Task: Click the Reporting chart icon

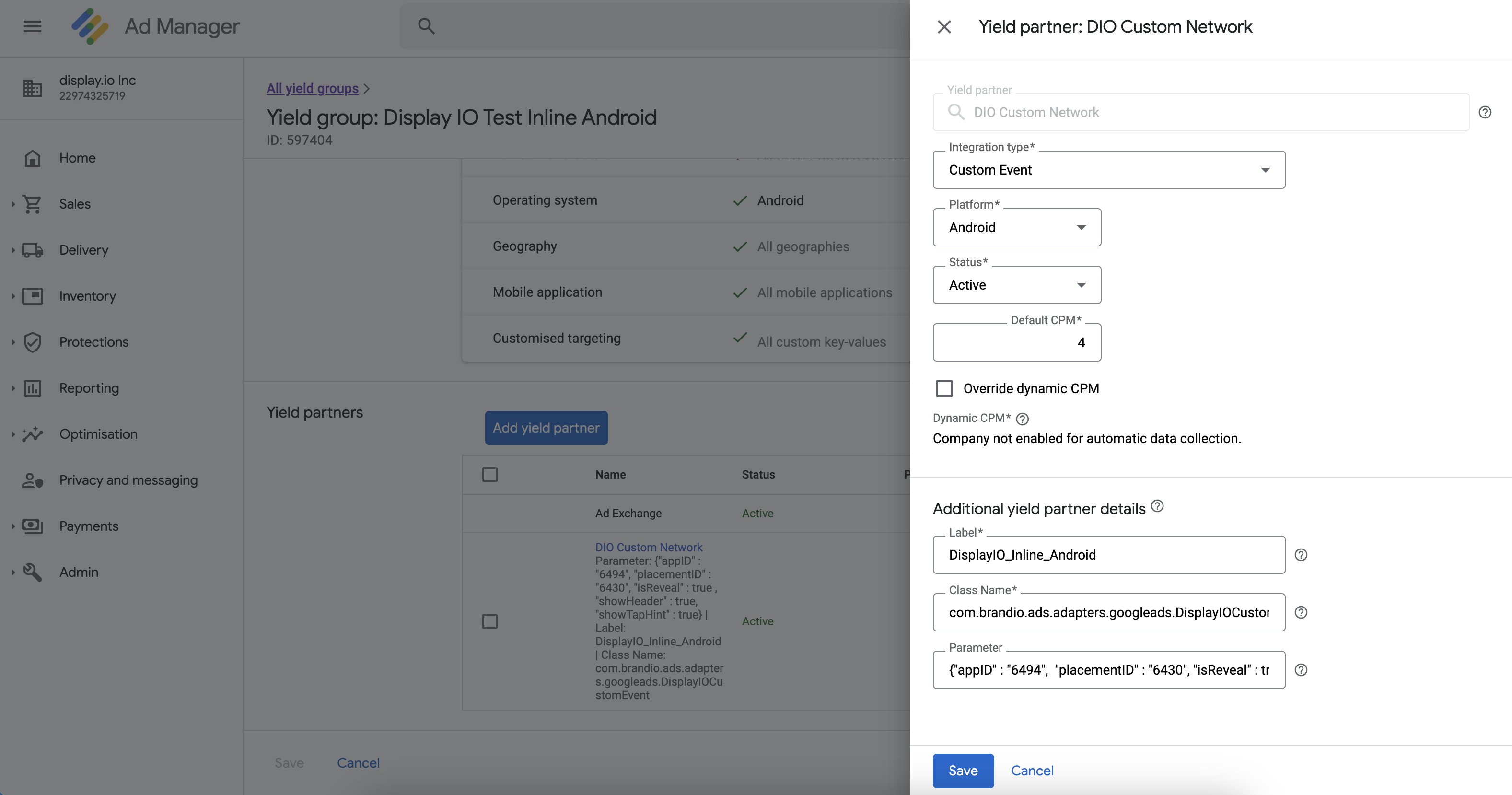Action: [32, 388]
